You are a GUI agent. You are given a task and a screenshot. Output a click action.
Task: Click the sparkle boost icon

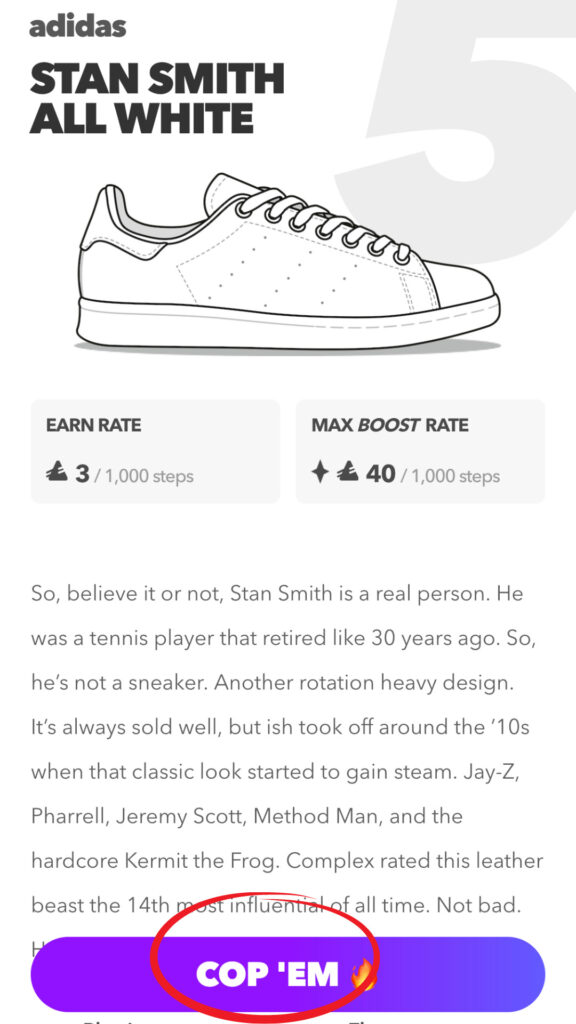point(319,473)
